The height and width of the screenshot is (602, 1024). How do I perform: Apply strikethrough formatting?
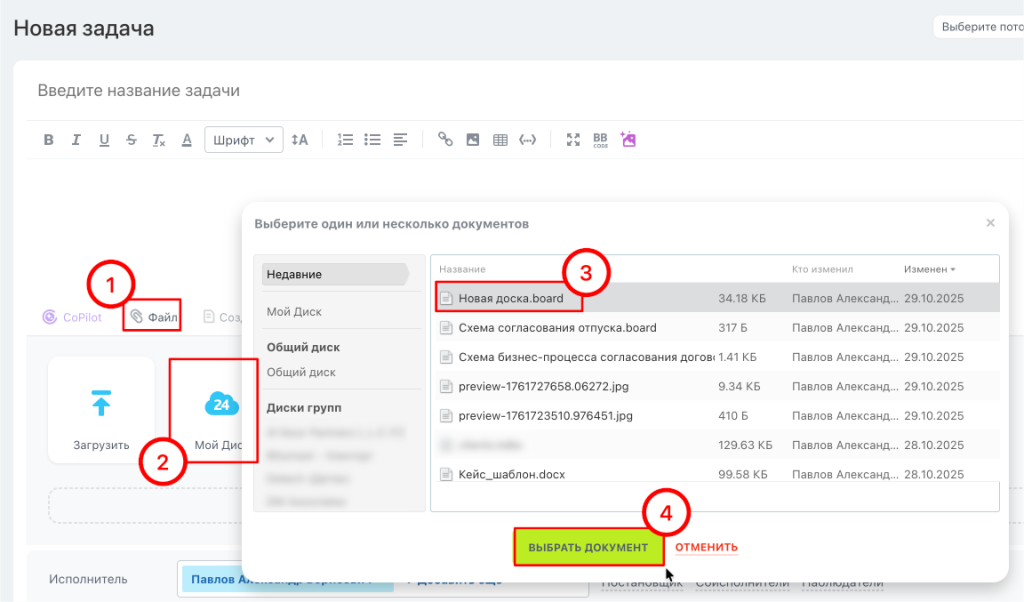tap(131, 140)
